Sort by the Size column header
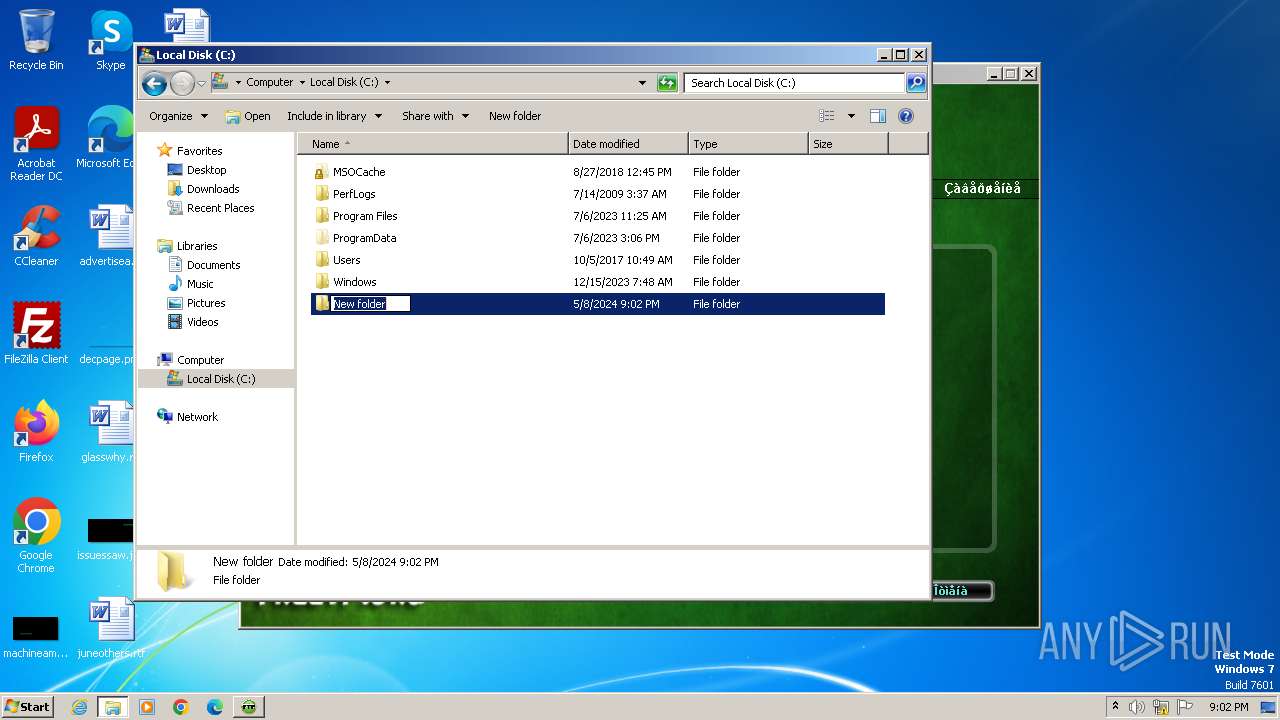Viewport: 1280px width, 720px height. coord(848,144)
